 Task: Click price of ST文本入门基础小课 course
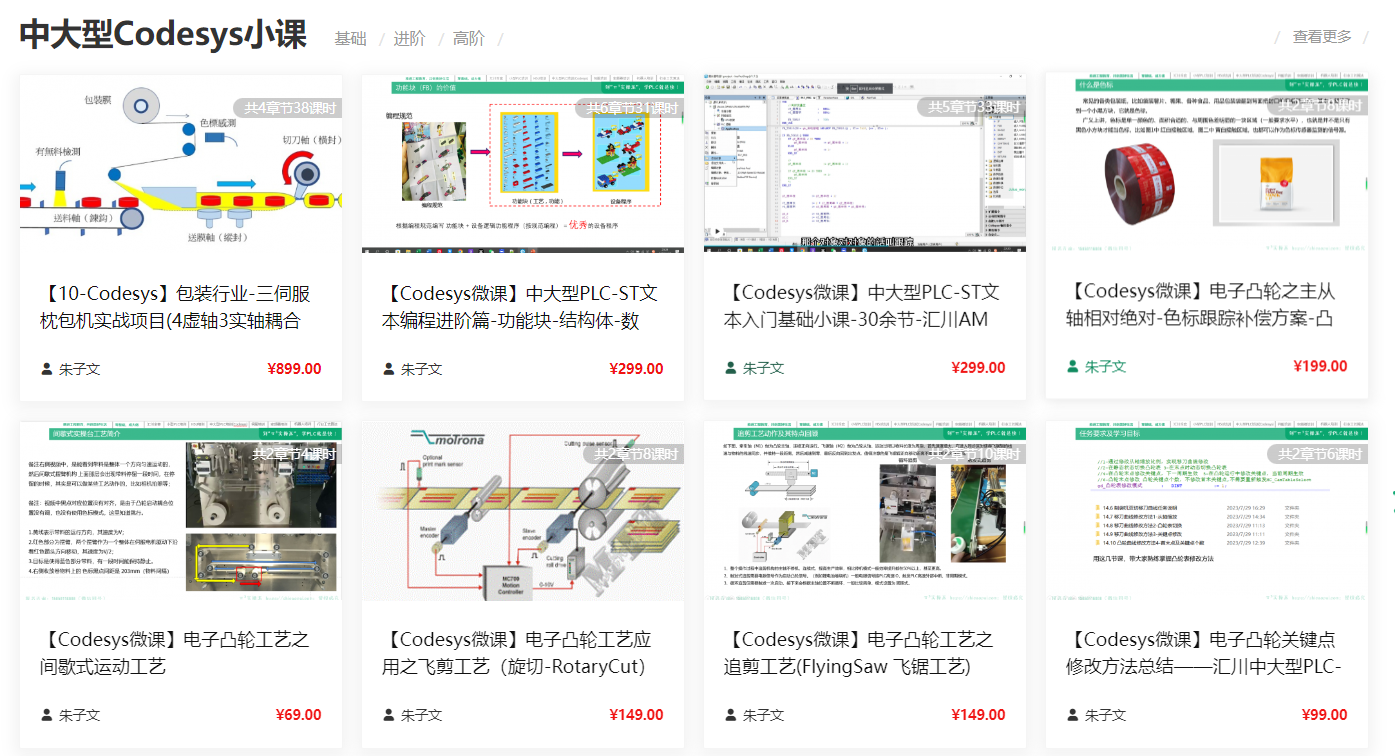click(x=978, y=368)
